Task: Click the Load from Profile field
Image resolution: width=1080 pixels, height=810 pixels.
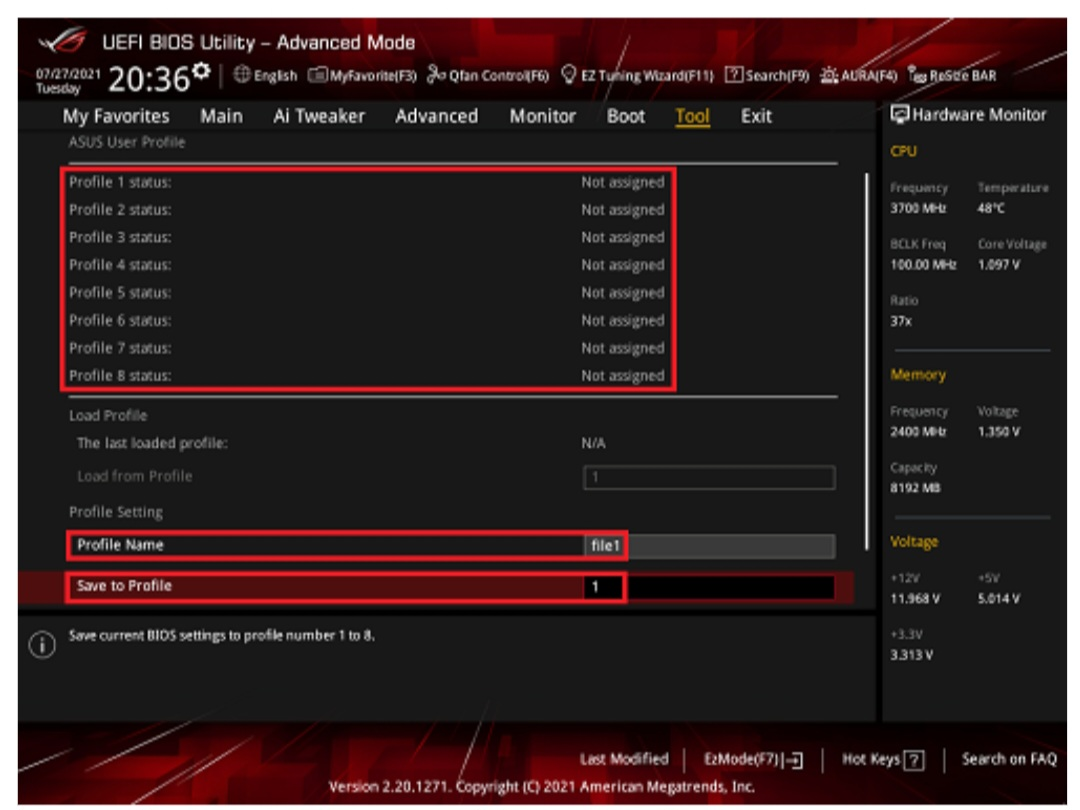Action: point(709,477)
